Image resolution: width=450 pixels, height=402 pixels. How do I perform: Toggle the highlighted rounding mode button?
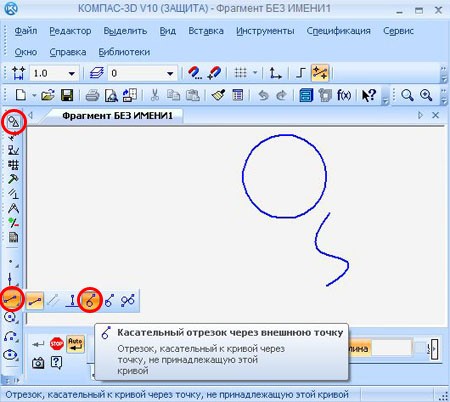[320, 73]
